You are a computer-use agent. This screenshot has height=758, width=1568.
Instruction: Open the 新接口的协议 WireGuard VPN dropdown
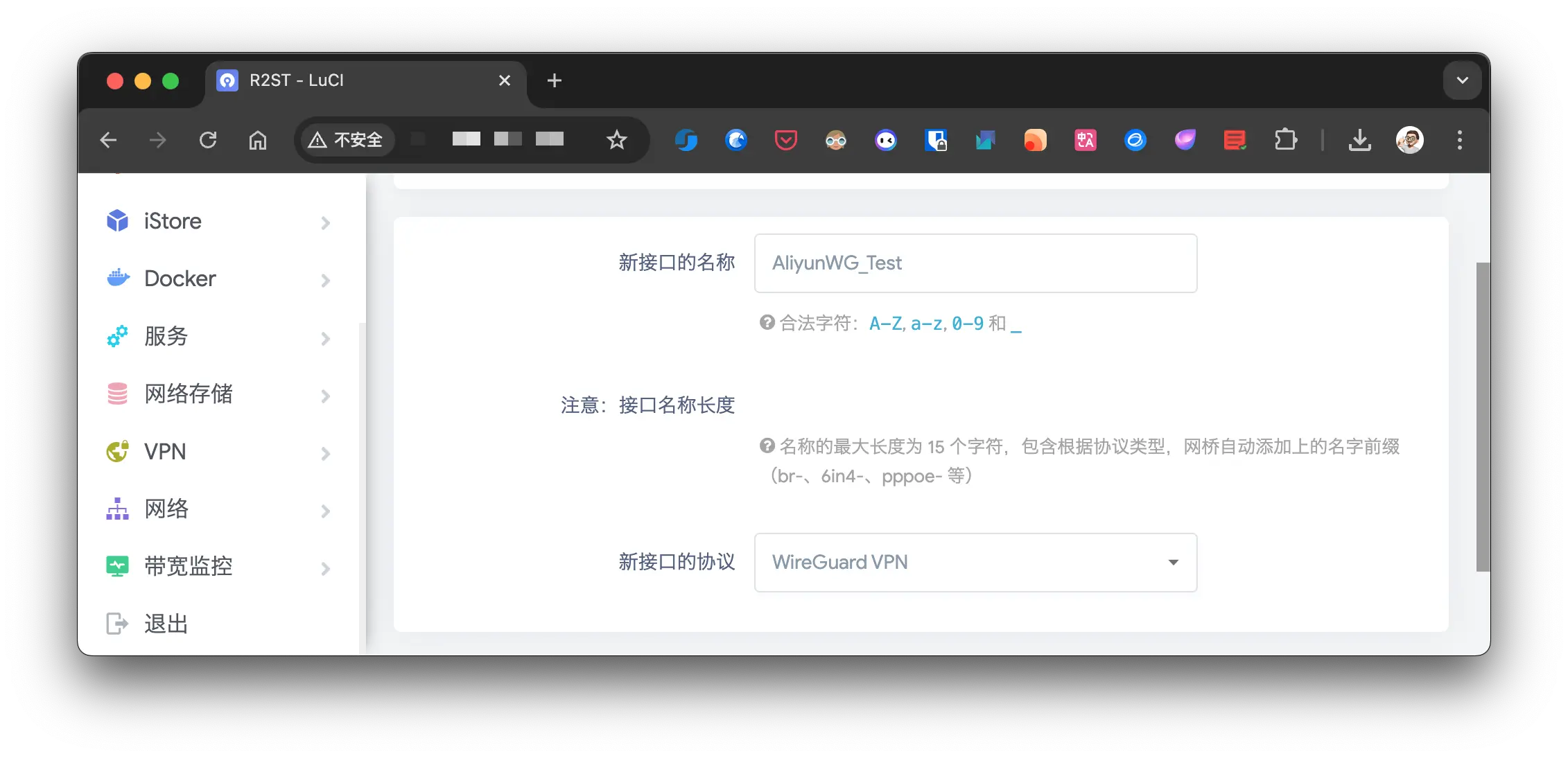975,562
